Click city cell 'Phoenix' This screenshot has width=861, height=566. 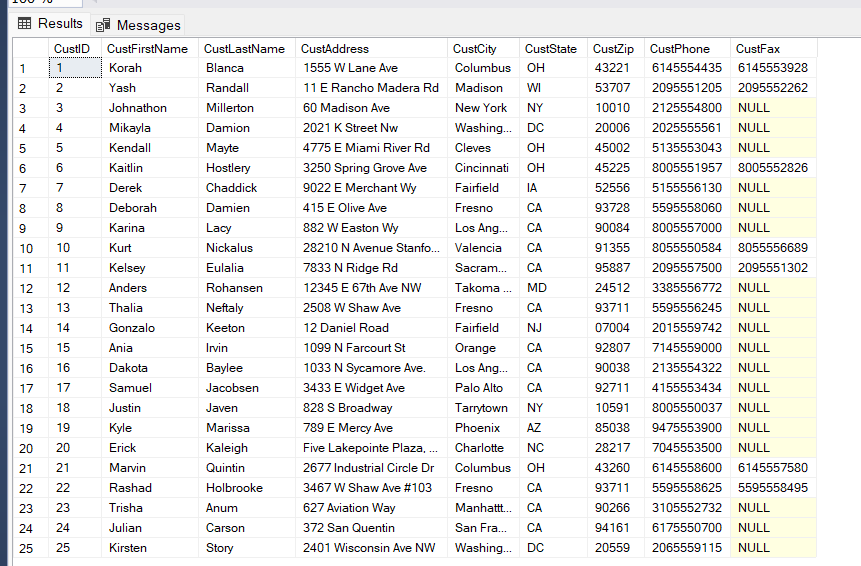click(x=483, y=428)
